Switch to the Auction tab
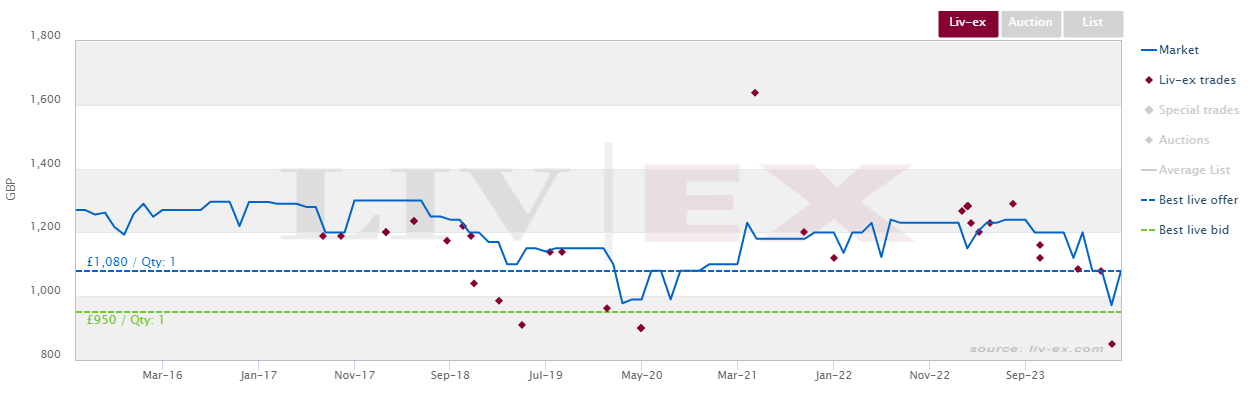 1030,23
